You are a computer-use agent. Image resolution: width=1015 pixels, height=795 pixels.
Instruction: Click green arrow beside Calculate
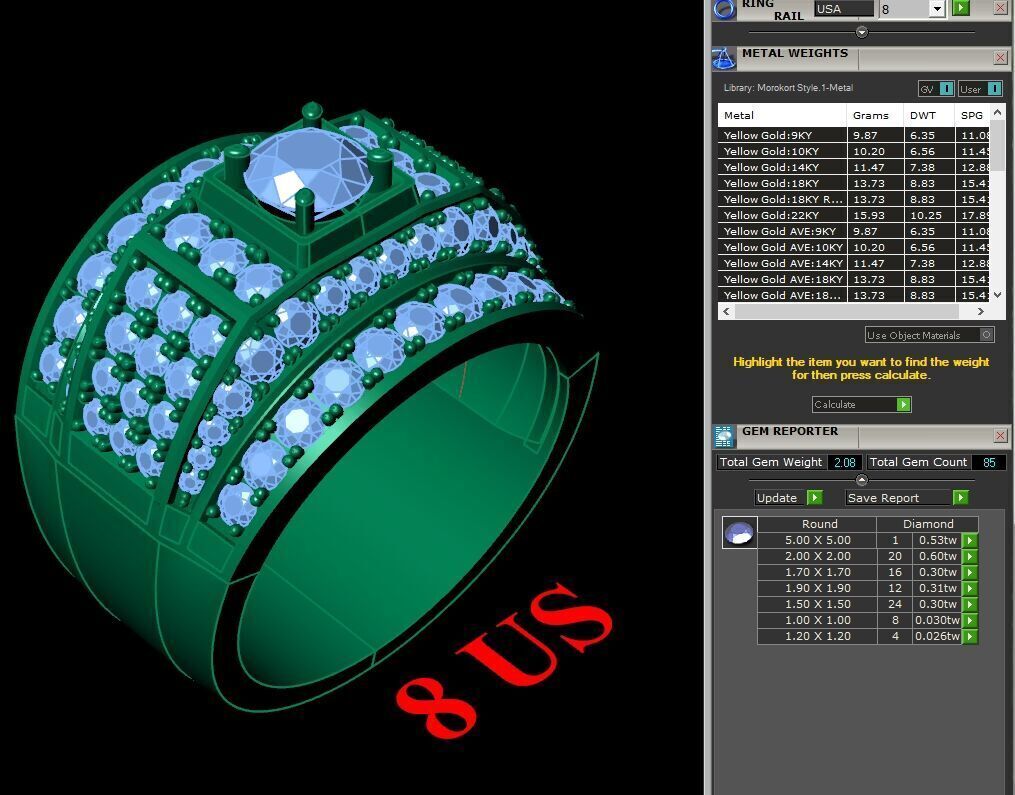(903, 405)
